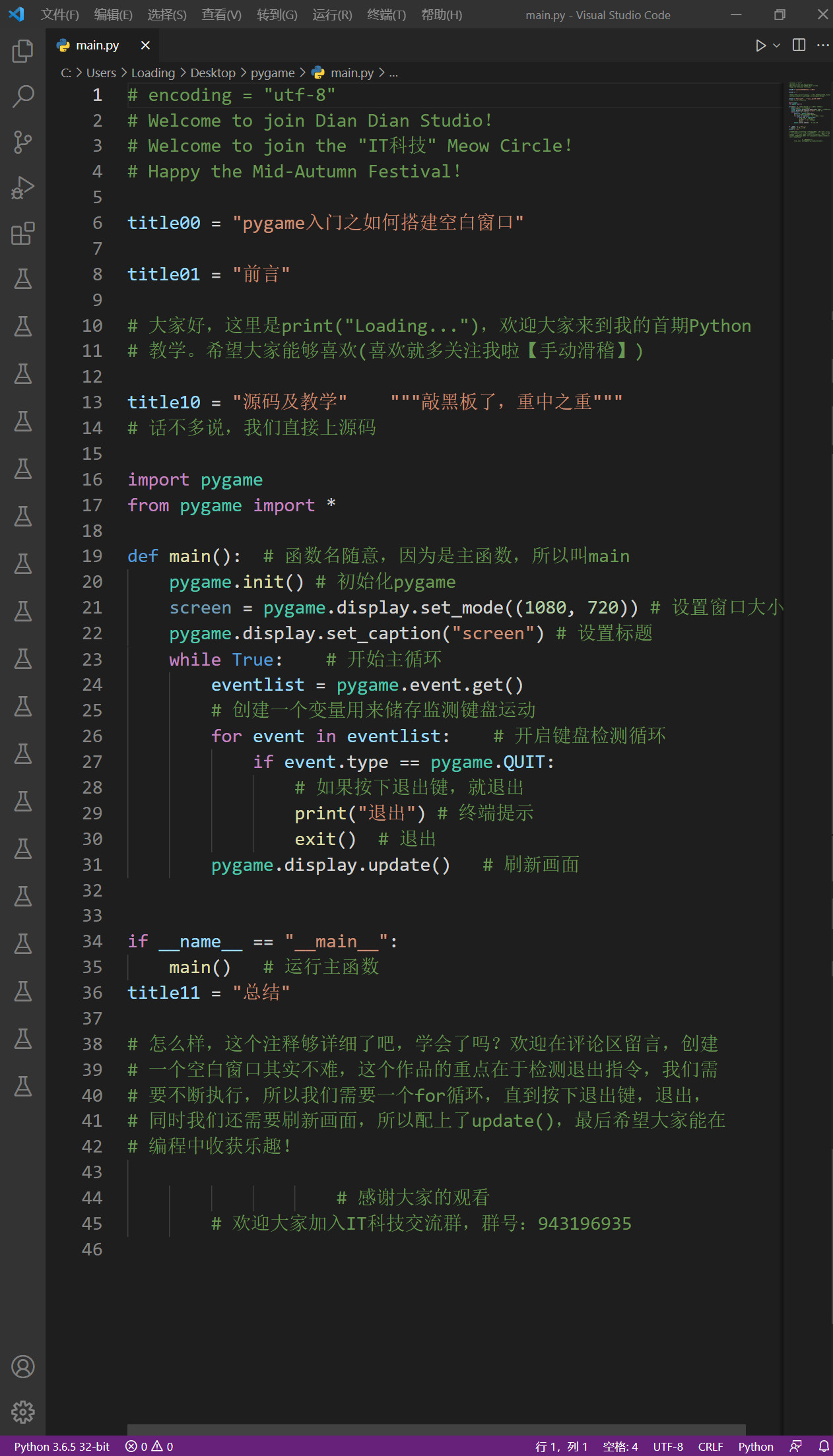Change file encoding UTF-8

click(x=668, y=1446)
